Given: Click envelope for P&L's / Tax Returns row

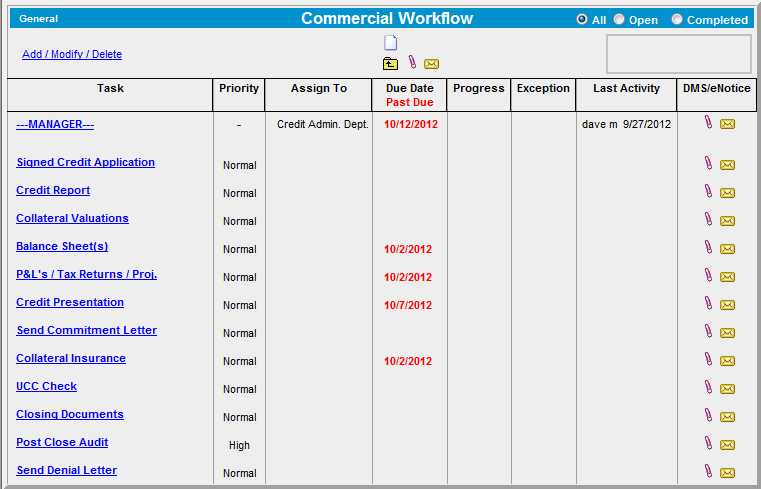Looking at the screenshot, I should point(727,277).
